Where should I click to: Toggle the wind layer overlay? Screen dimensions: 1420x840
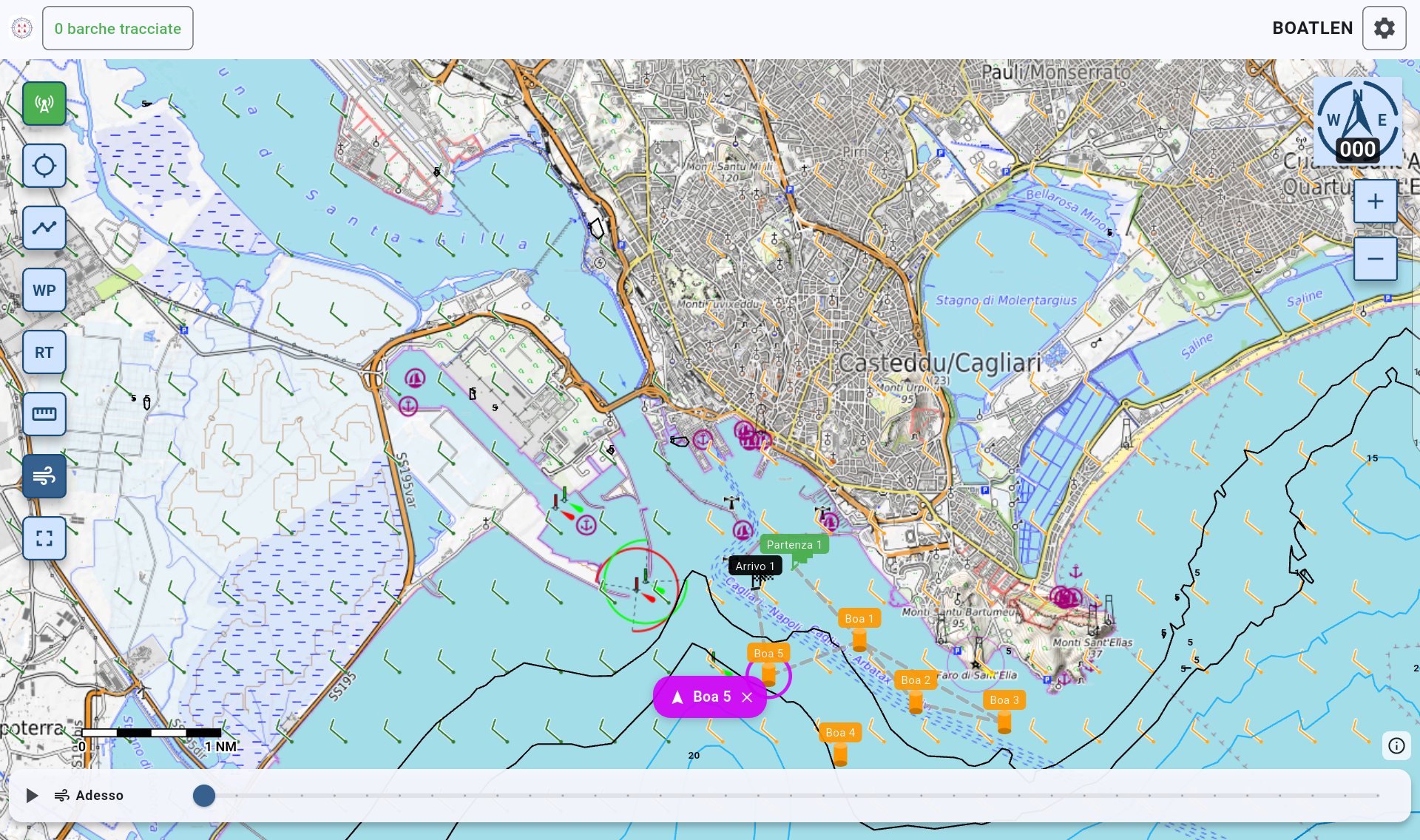(44, 476)
